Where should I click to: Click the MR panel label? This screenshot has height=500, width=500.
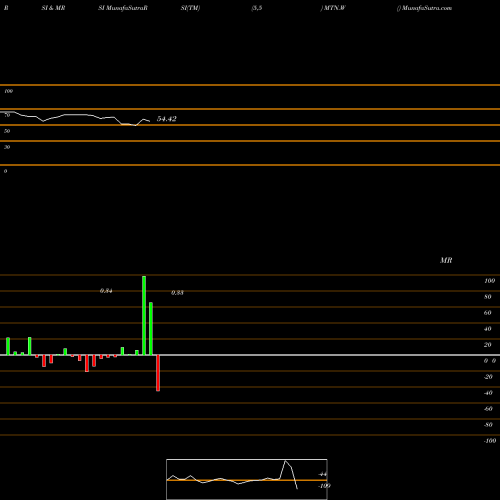[x=446, y=260]
